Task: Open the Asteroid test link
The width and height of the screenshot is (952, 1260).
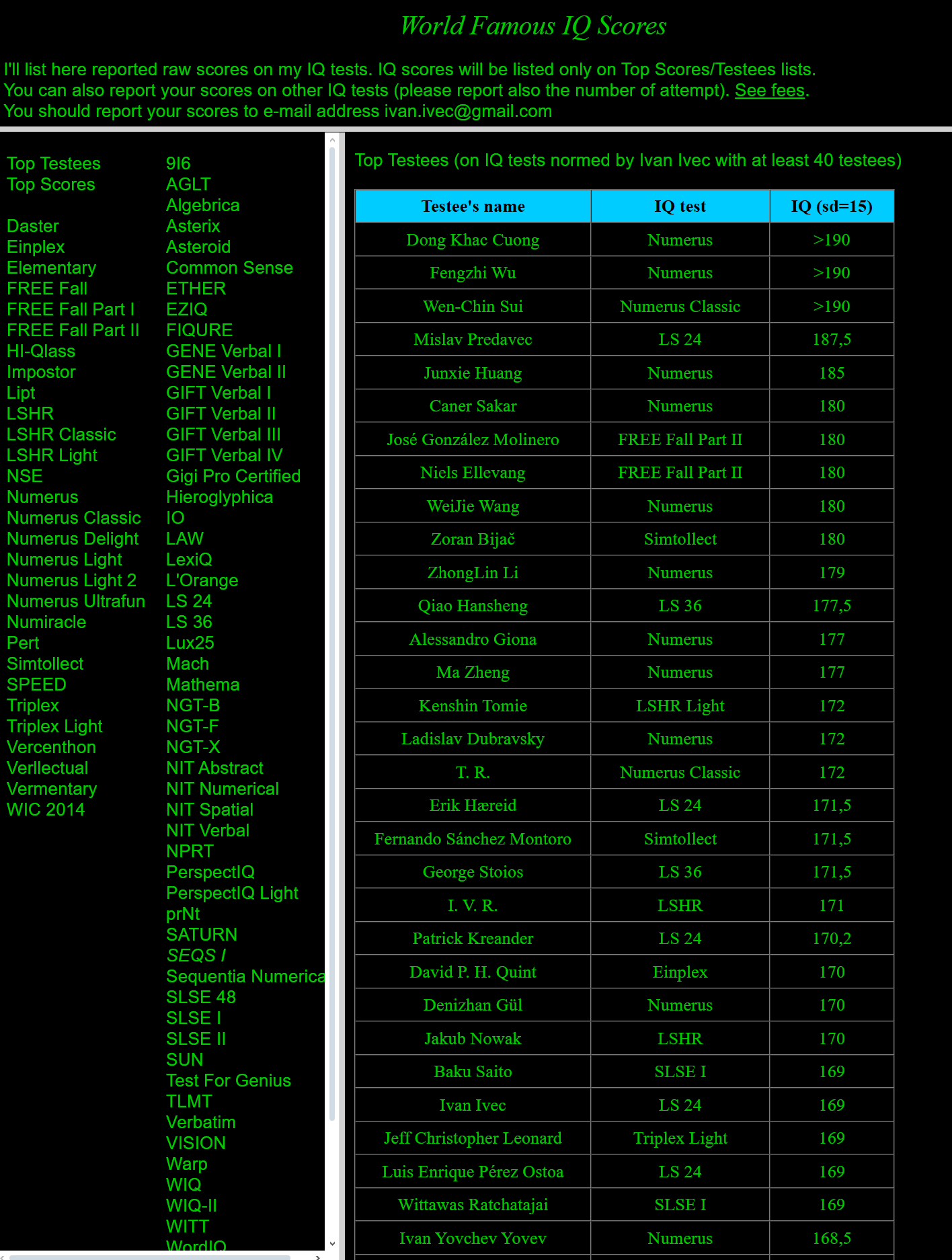Action: click(x=198, y=247)
